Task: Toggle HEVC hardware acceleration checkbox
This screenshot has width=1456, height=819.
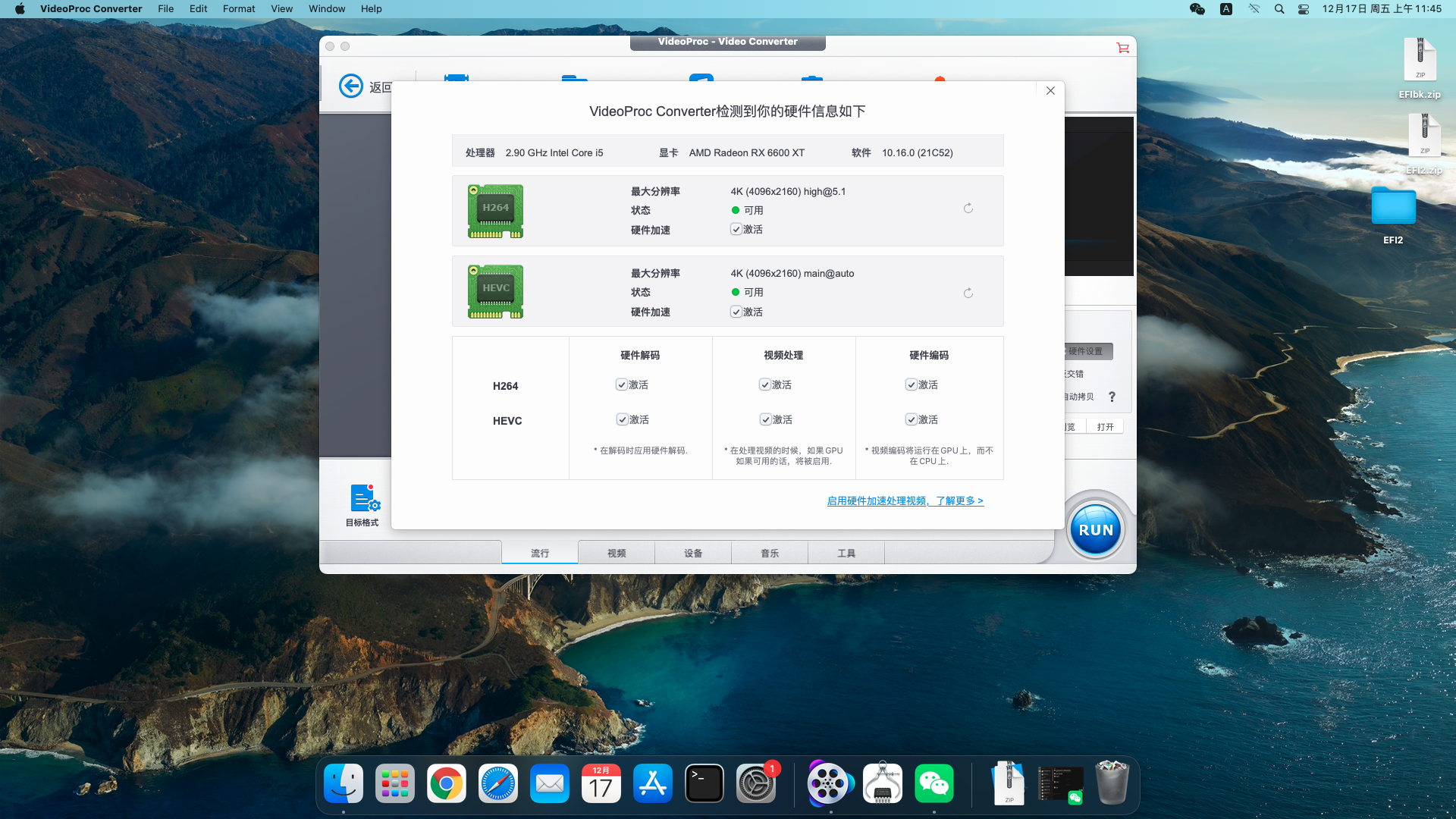Action: pyautogui.click(x=736, y=312)
